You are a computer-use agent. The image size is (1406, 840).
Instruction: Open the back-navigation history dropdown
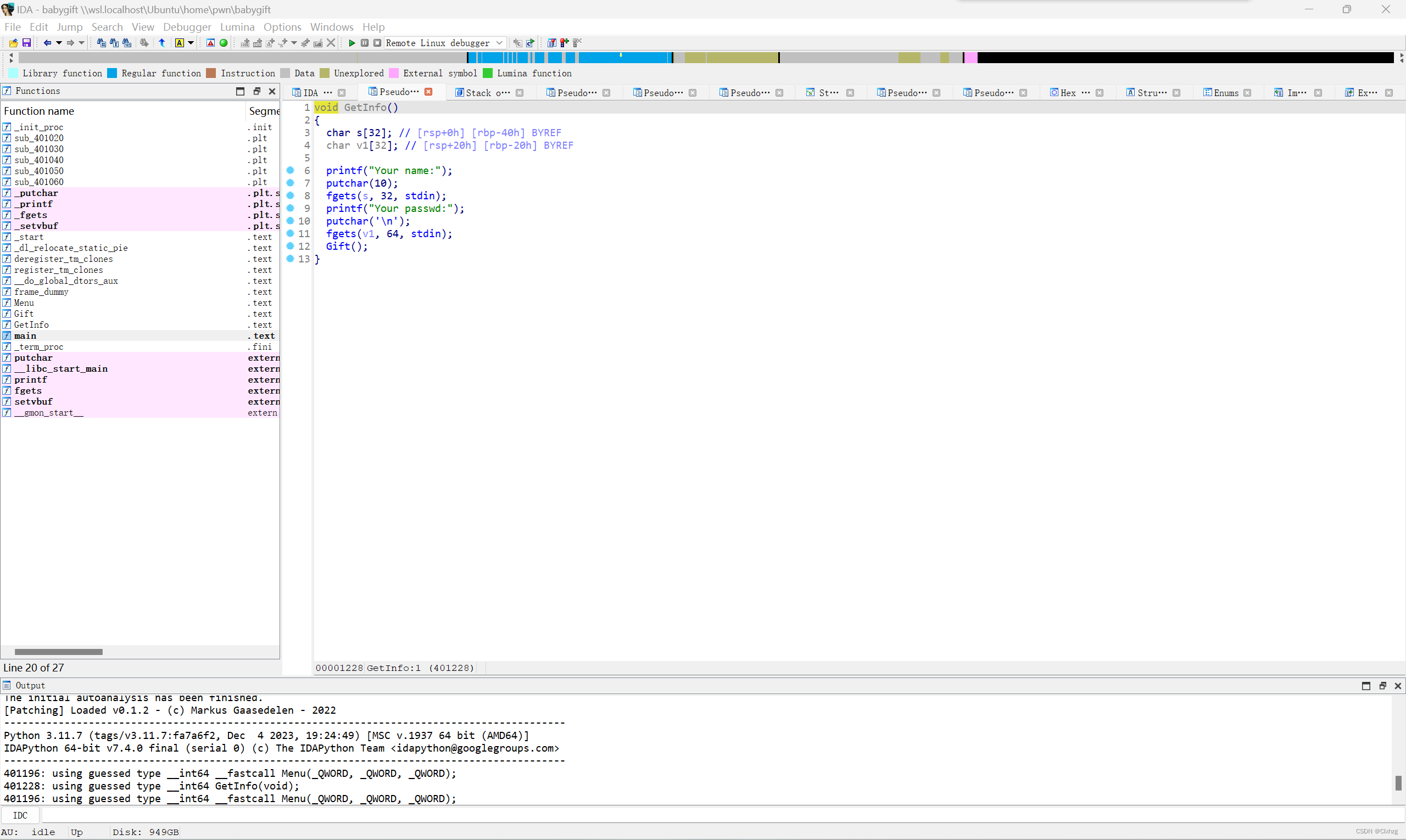click(x=58, y=43)
